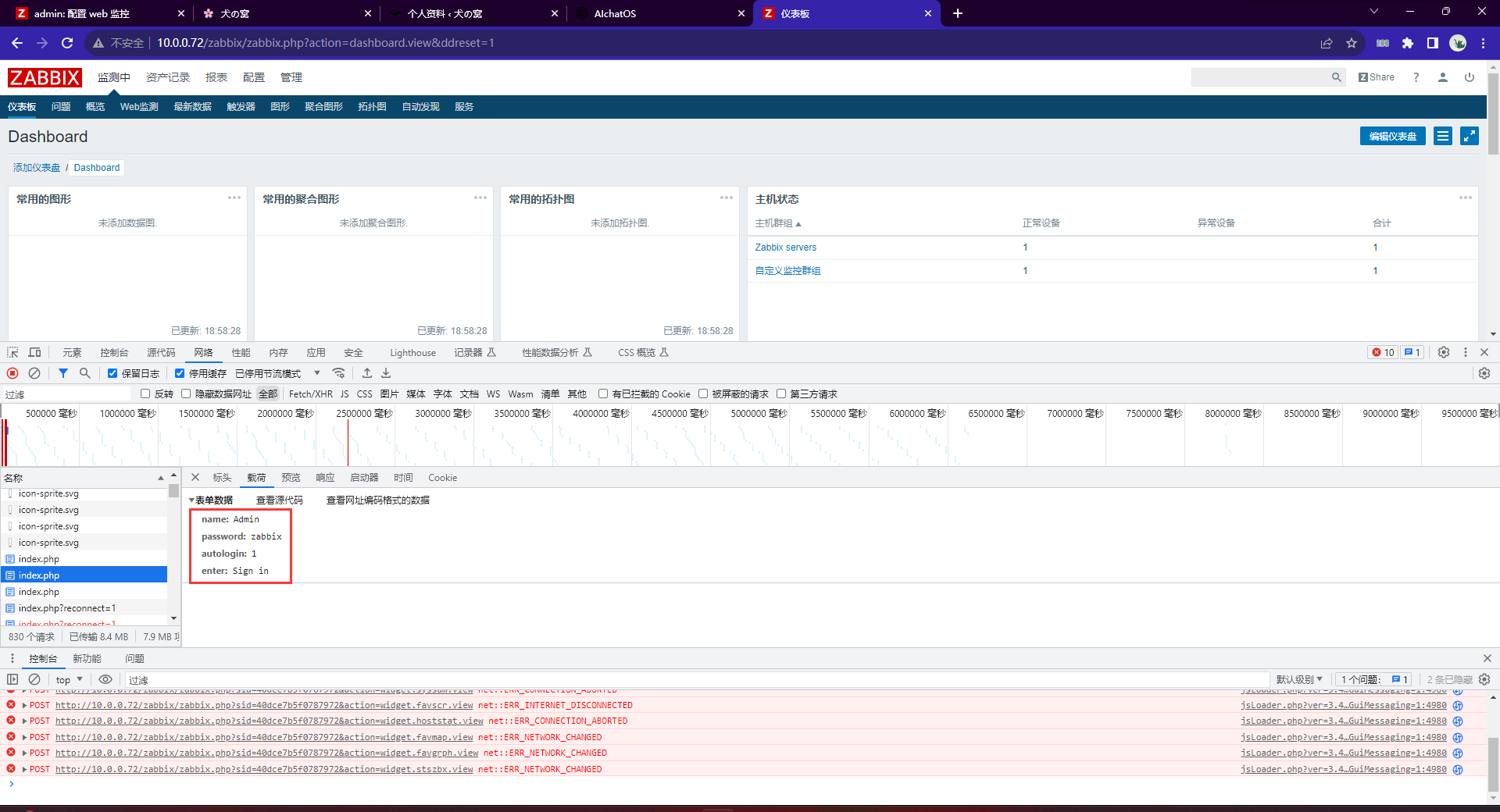This screenshot has height=812, width=1500.
Task: Click the network timeline overview at 2500000 毫秒
Action: tap(364, 414)
